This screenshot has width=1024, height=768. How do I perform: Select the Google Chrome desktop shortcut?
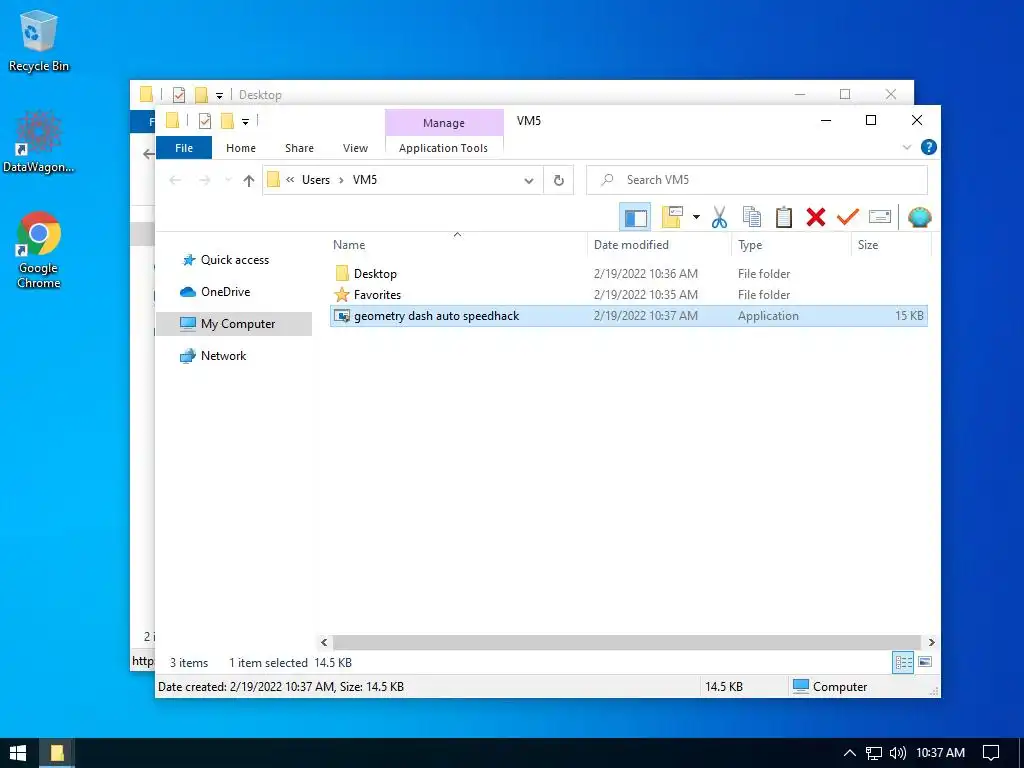click(x=39, y=250)
